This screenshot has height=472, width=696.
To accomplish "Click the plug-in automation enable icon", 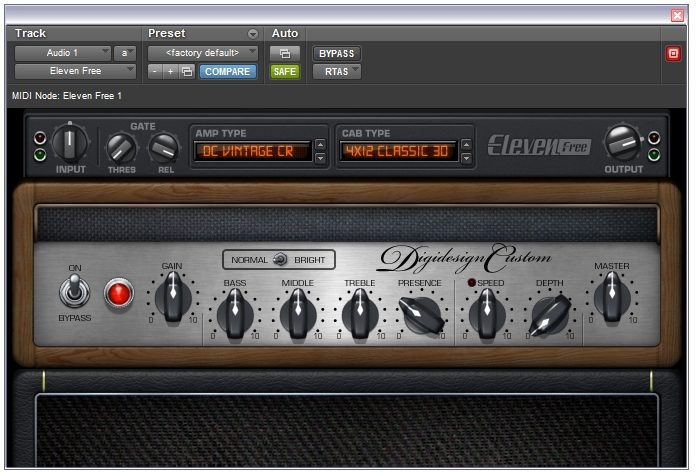I will point(285,54).
